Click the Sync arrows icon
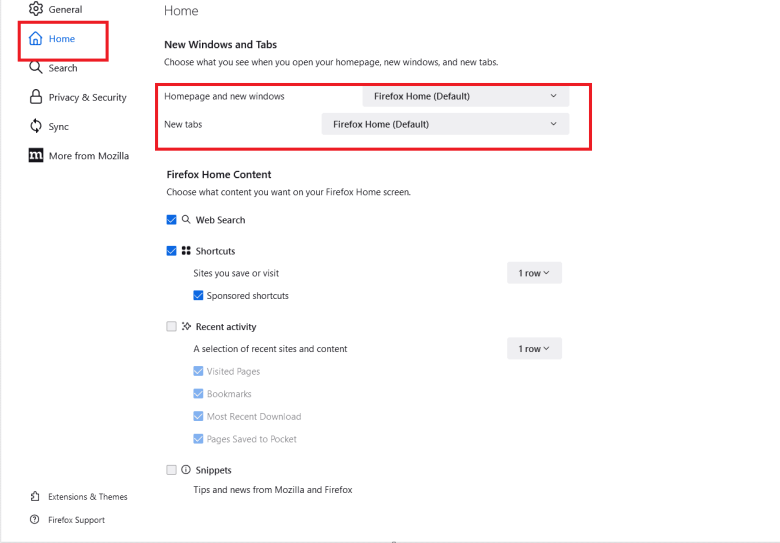Image resolution: width=780 pixels, height=543 pixels. (36, 126)
